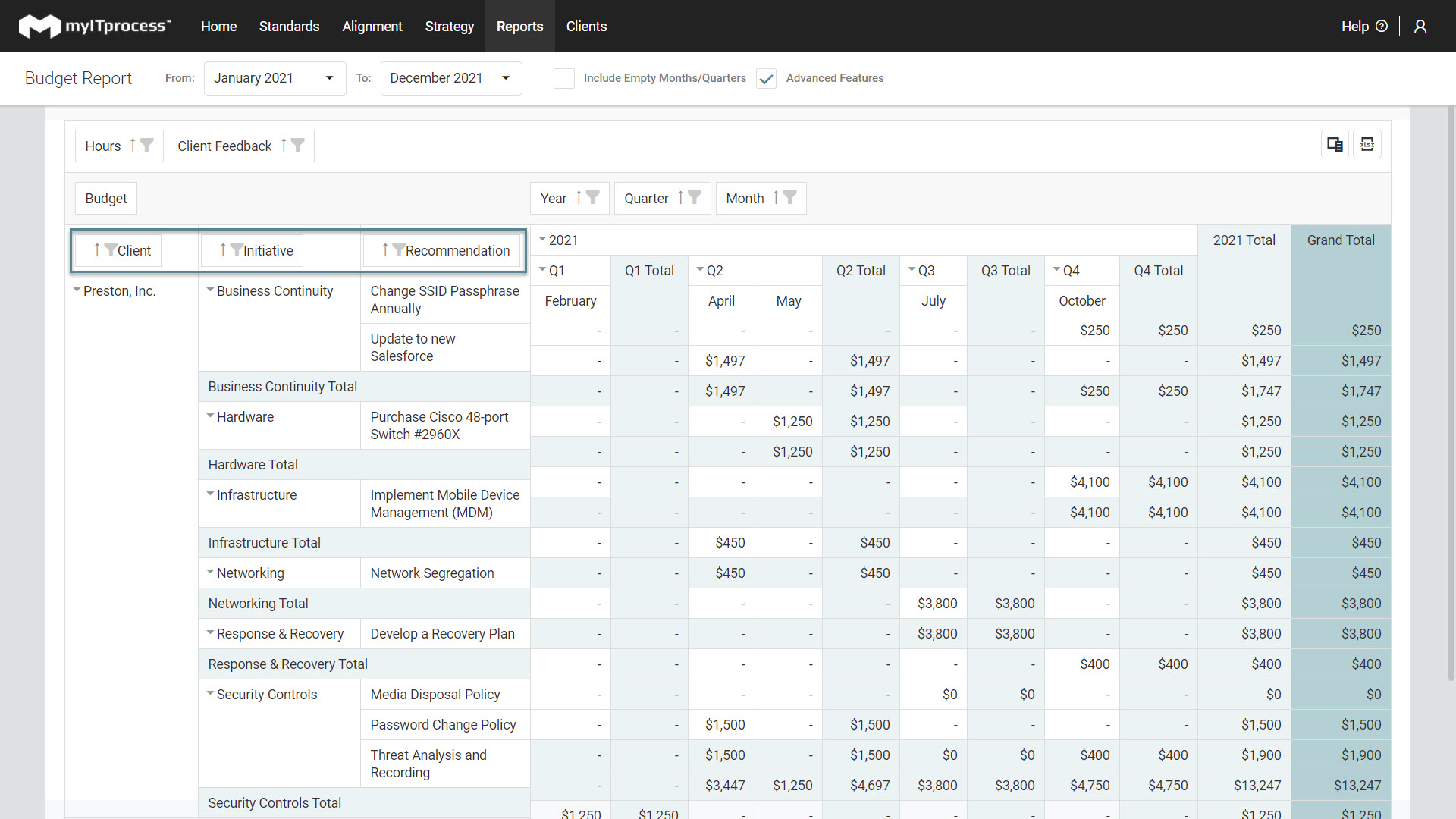
Task: Click the Month field label
Action: [745, 198]
